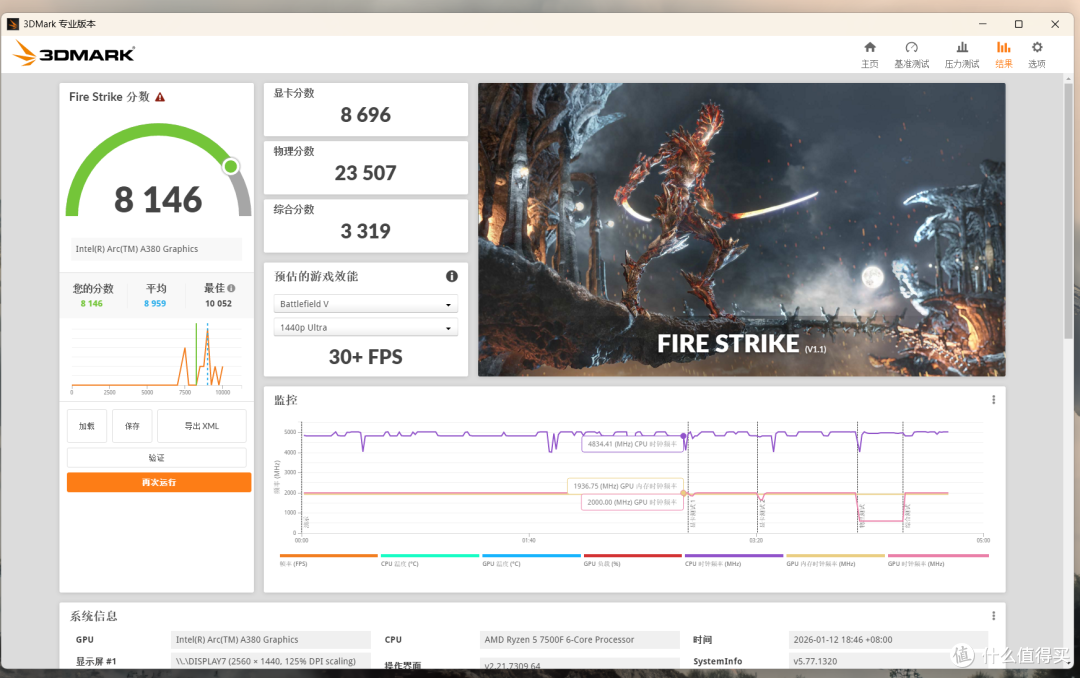Open the three-dot menu of the 监控 panel
The height and width of the screenshot is (678, 1080).
point(993,400)
